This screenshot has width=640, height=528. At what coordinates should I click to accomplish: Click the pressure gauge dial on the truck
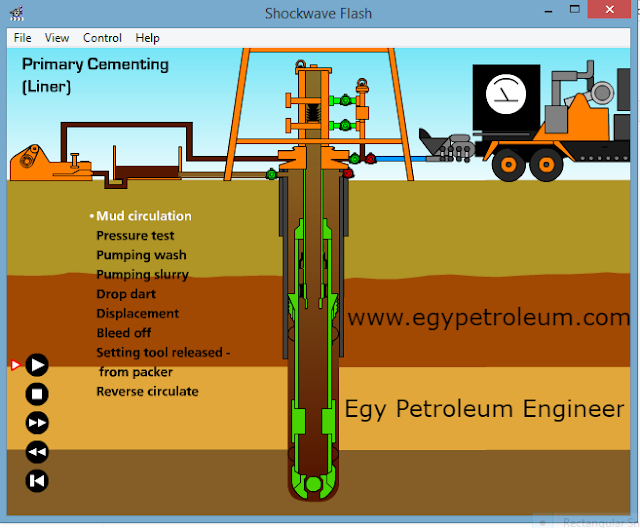coord(506,94)
